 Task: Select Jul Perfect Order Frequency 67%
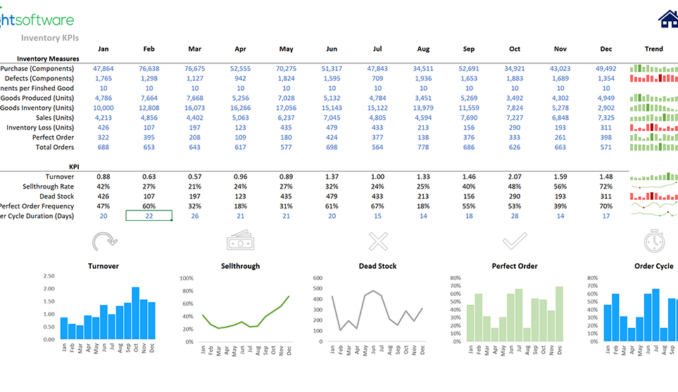tap(377, 206)
